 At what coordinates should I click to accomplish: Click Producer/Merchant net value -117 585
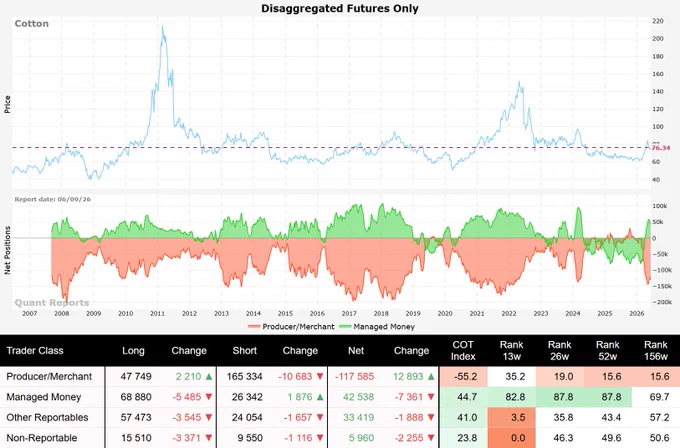tap(354, 376)
